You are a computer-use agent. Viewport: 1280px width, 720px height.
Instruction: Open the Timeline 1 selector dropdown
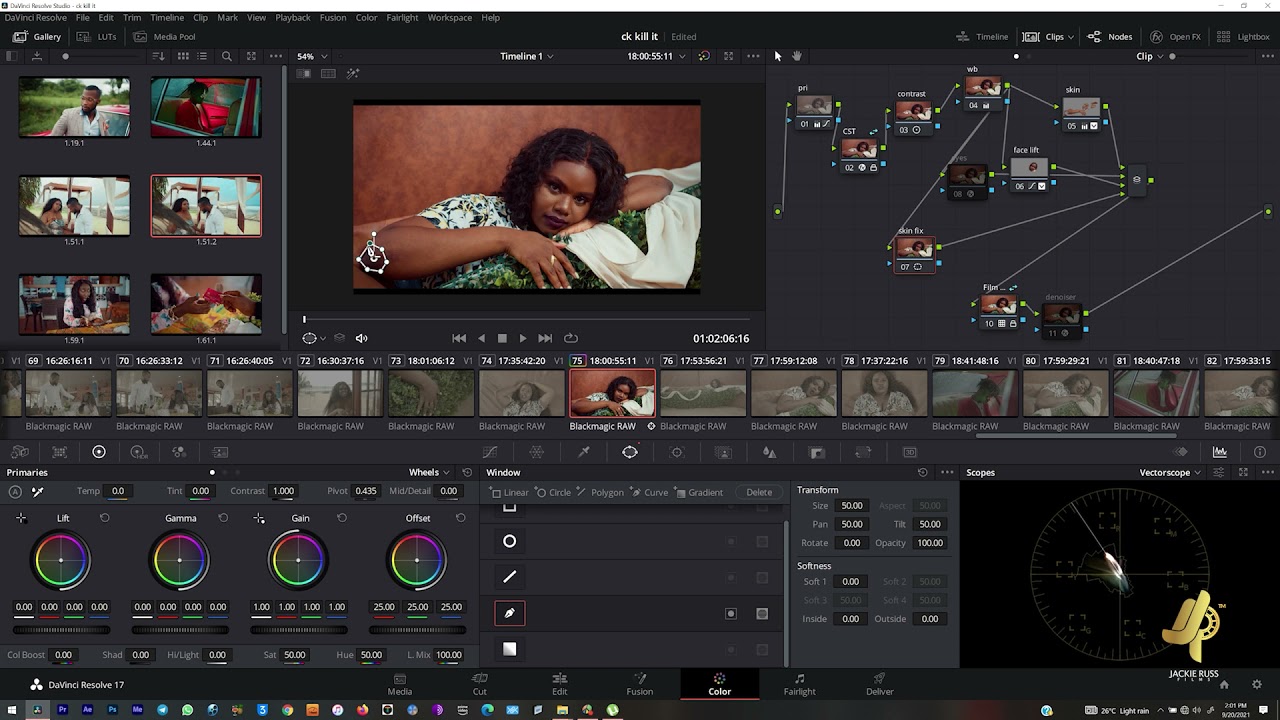(x=527, y=56)
